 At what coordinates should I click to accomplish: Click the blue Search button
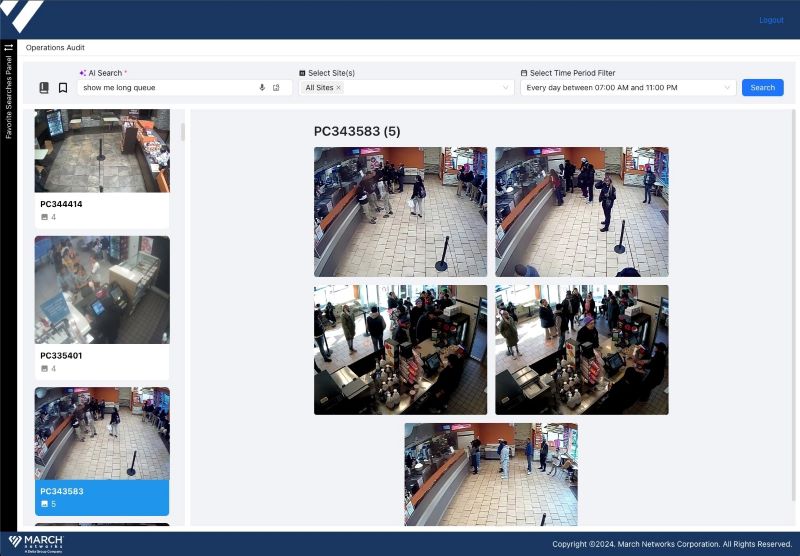coord(762,88)
